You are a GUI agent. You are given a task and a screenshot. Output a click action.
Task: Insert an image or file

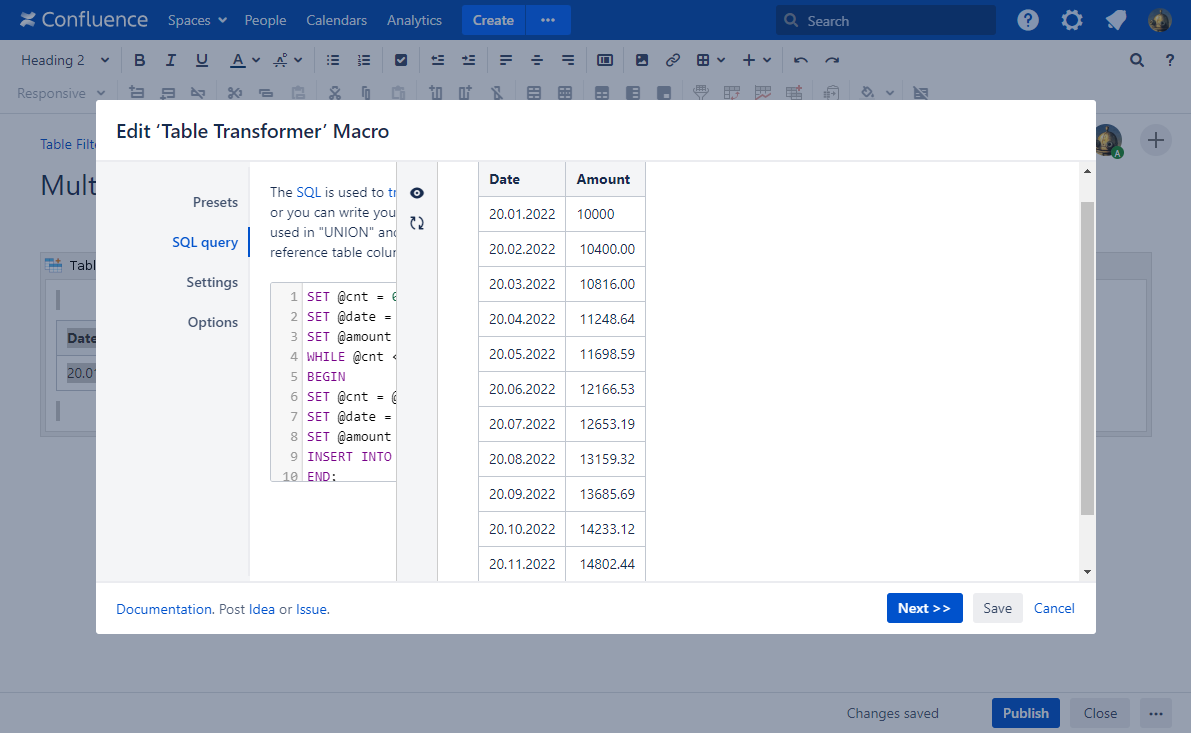pyautogui.click(x=642, y=60)
